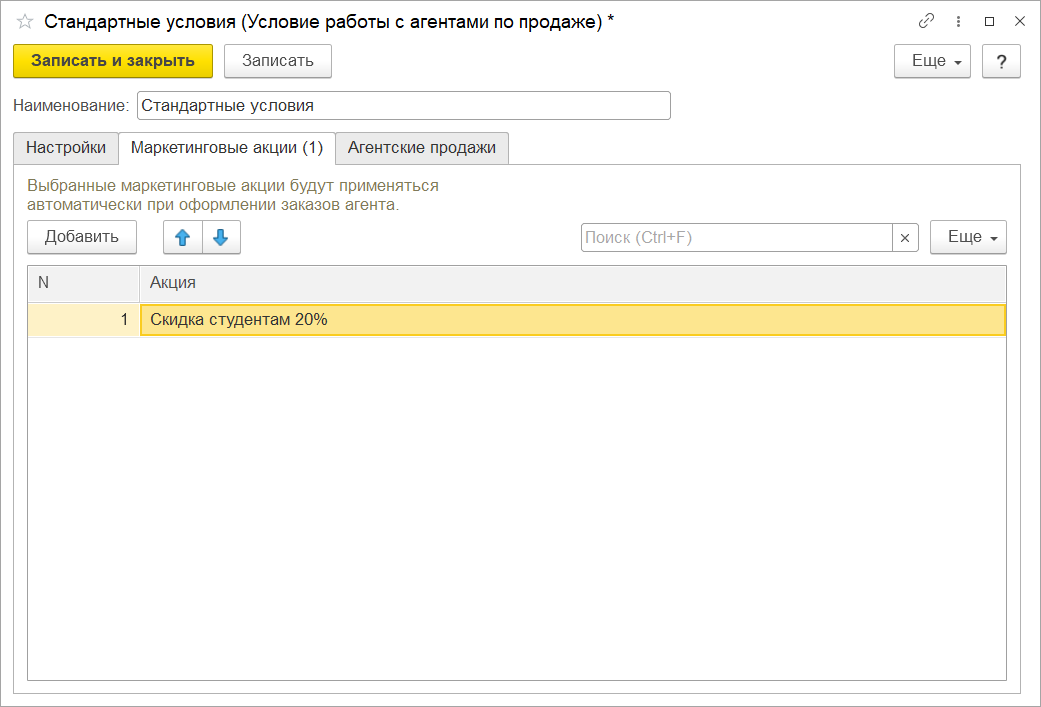Click row number 1 cell
The width and height of the screenshot is (1041, 707).
click(84, 320)
